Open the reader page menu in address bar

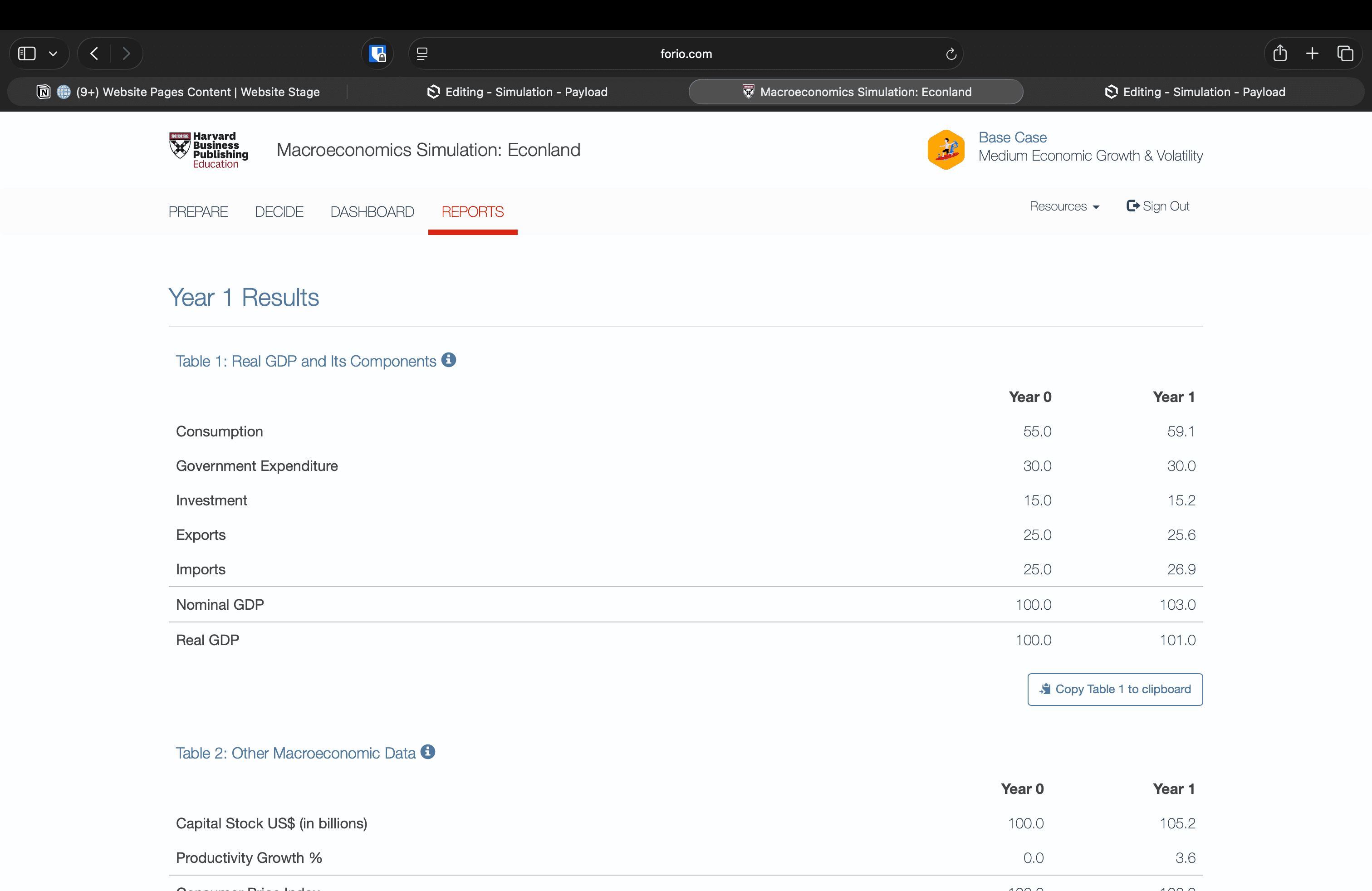tap(422, 54)
